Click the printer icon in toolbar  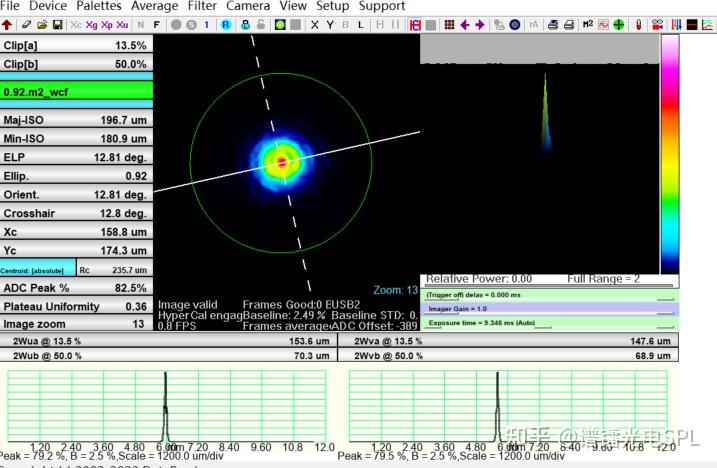tap(553, 24)
